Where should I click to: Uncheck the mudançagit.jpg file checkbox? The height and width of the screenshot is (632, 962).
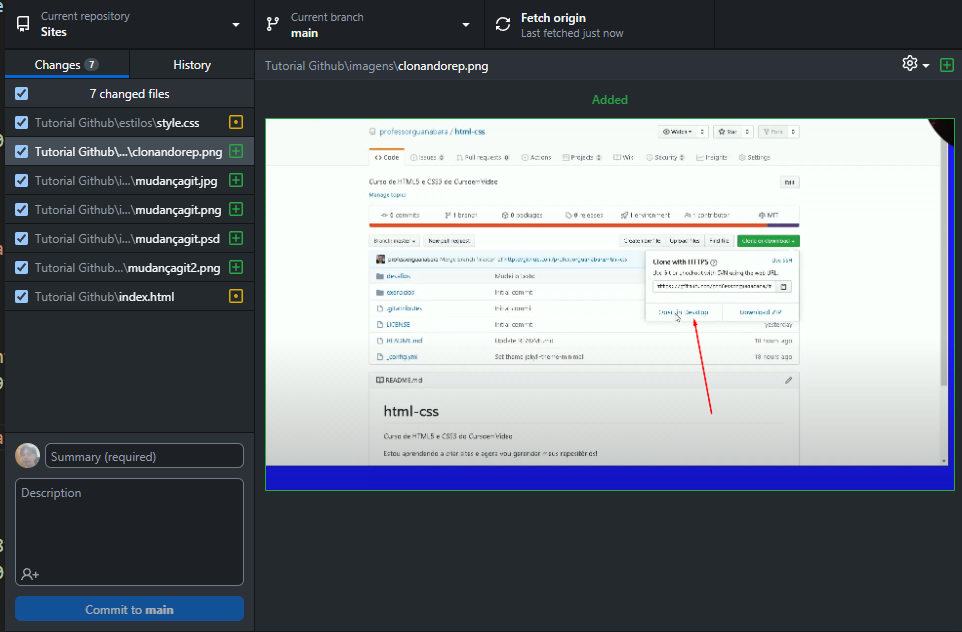coord(21,180)
